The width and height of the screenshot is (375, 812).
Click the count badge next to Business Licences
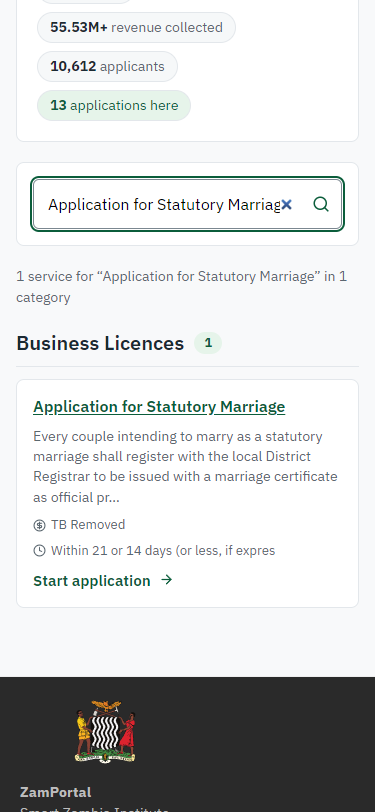click(208, 343)
